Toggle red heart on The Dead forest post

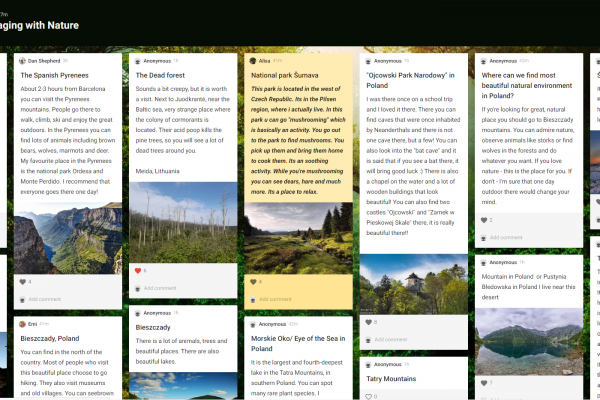click(x=138, y=271)
